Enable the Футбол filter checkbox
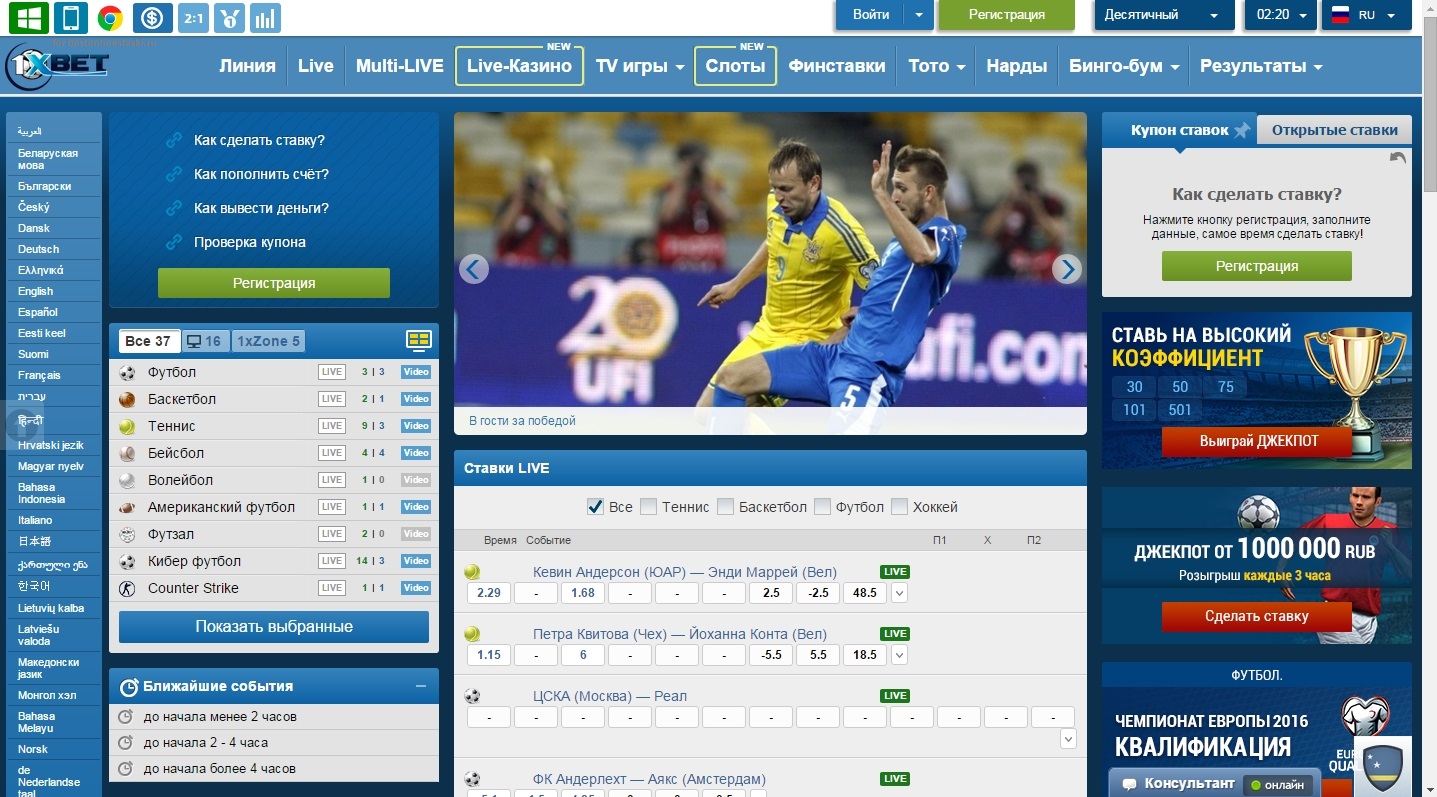 click(x=823, y=507)
